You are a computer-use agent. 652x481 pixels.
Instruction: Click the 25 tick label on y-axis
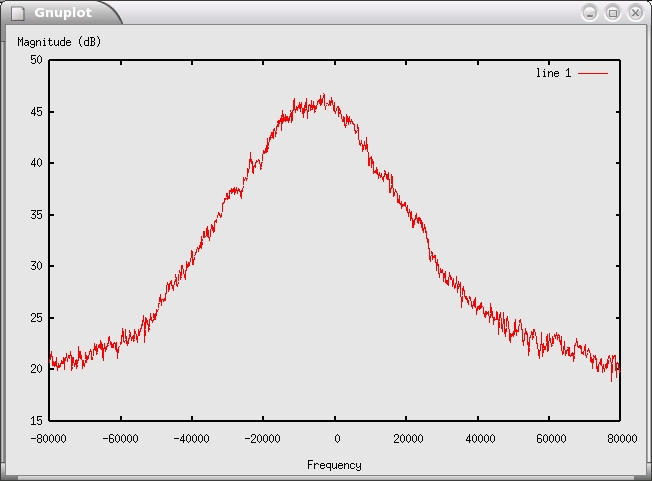tap(36, 318)
